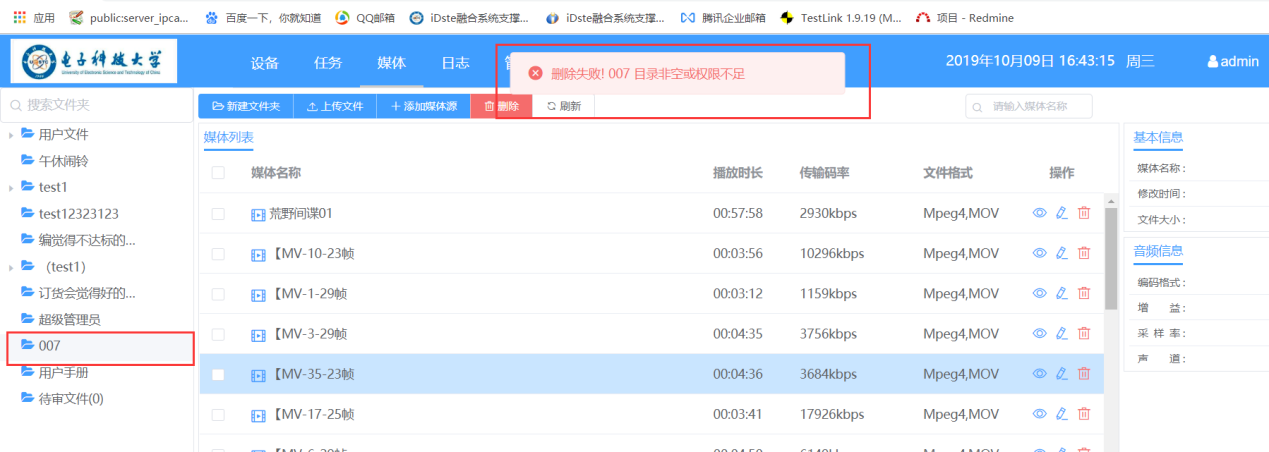Screen dimensions: 1269x452
Task: Expand the test1 folder node
Action: (x=11, y=187)
